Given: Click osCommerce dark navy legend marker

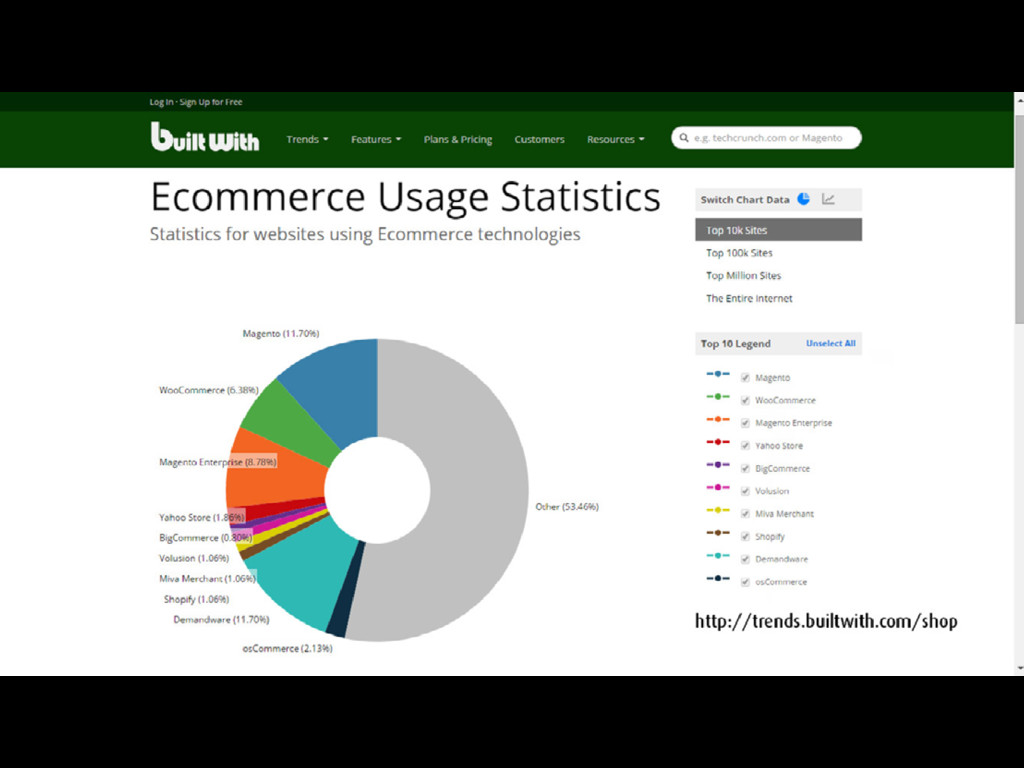Looking at the screenshot, I should (x=718, y=579).
